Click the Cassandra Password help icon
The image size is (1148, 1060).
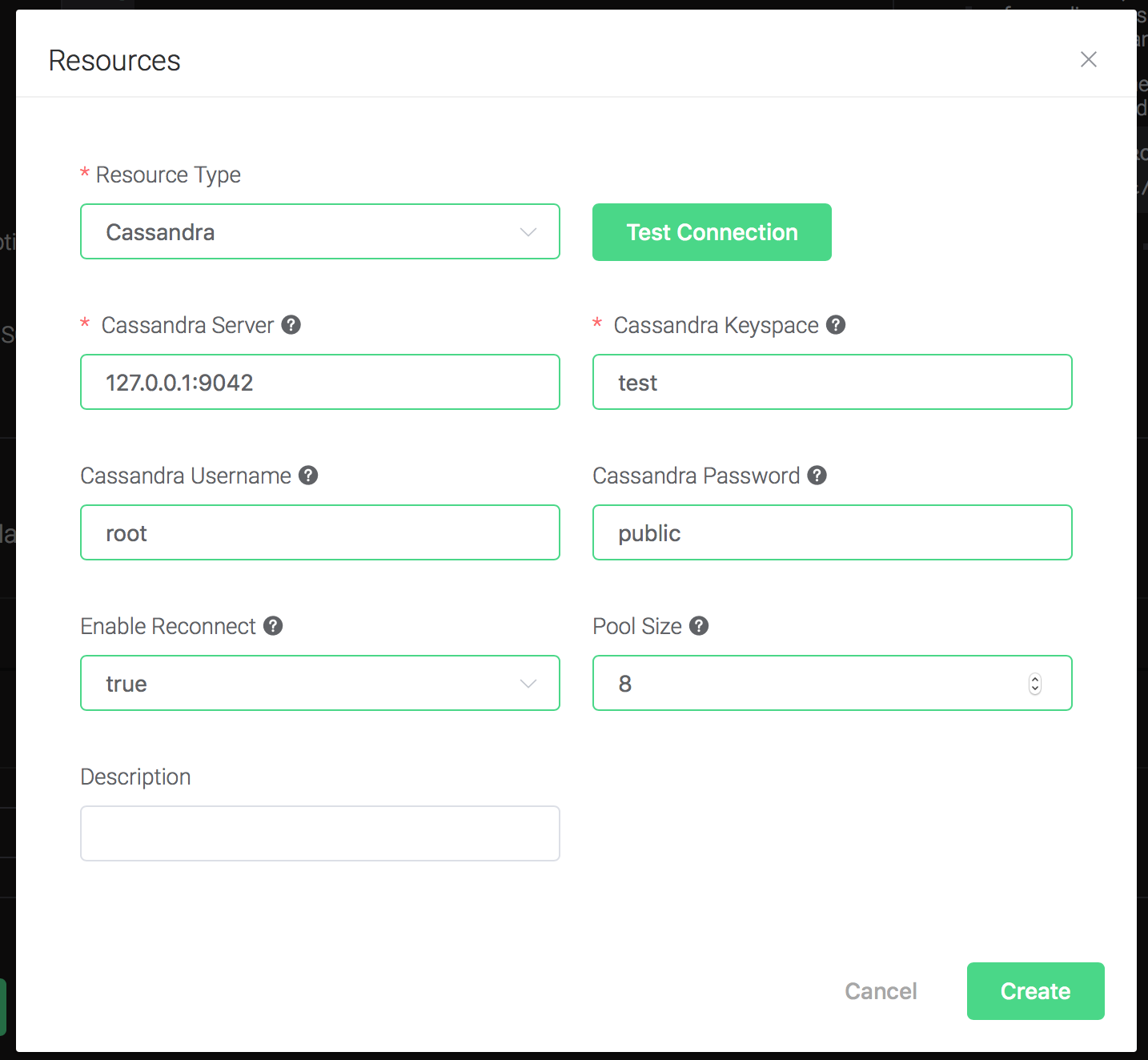point(817,476)
